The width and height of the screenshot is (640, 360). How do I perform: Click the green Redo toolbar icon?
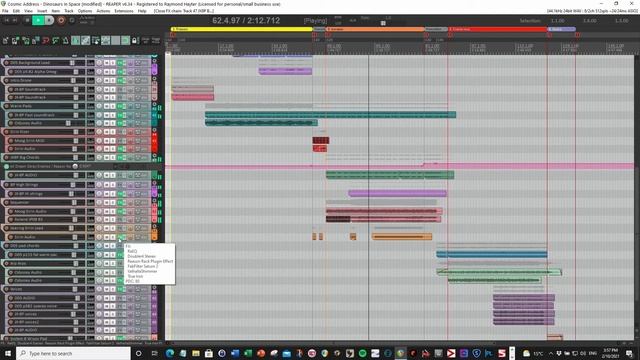tap(55, 40)
